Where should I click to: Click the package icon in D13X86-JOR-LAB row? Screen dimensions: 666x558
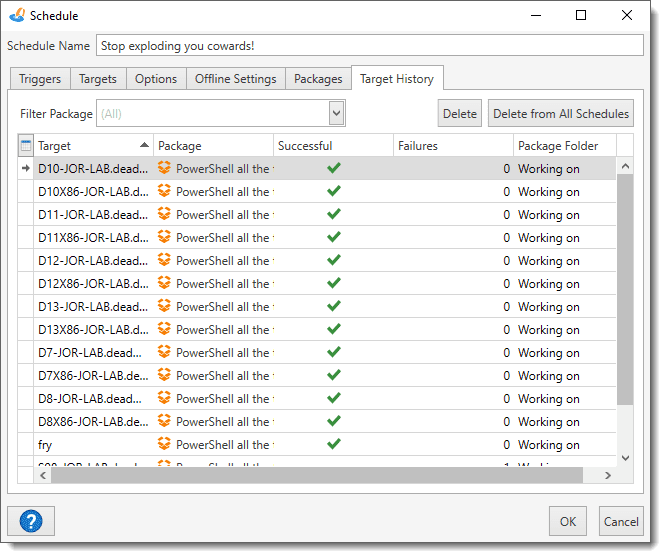click(x=164, y=328)
